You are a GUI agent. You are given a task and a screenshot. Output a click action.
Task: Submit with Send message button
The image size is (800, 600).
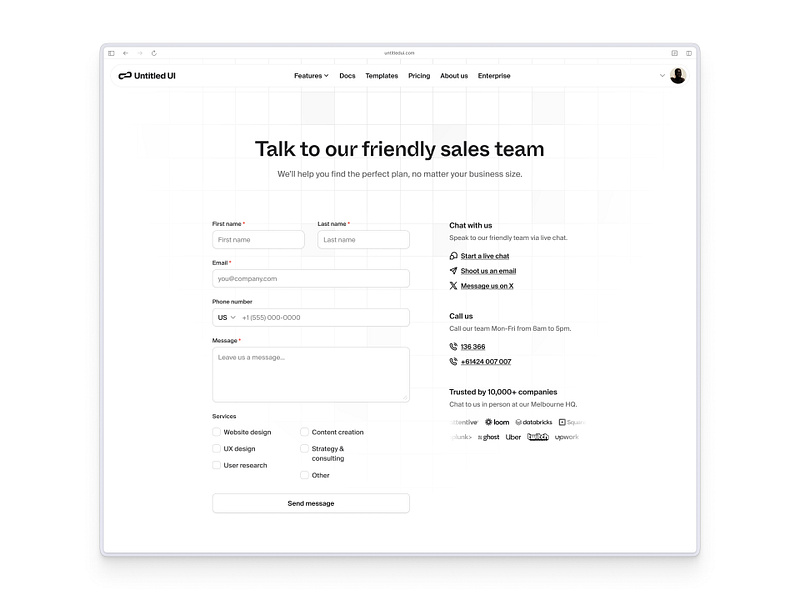(x=311, y=503)
